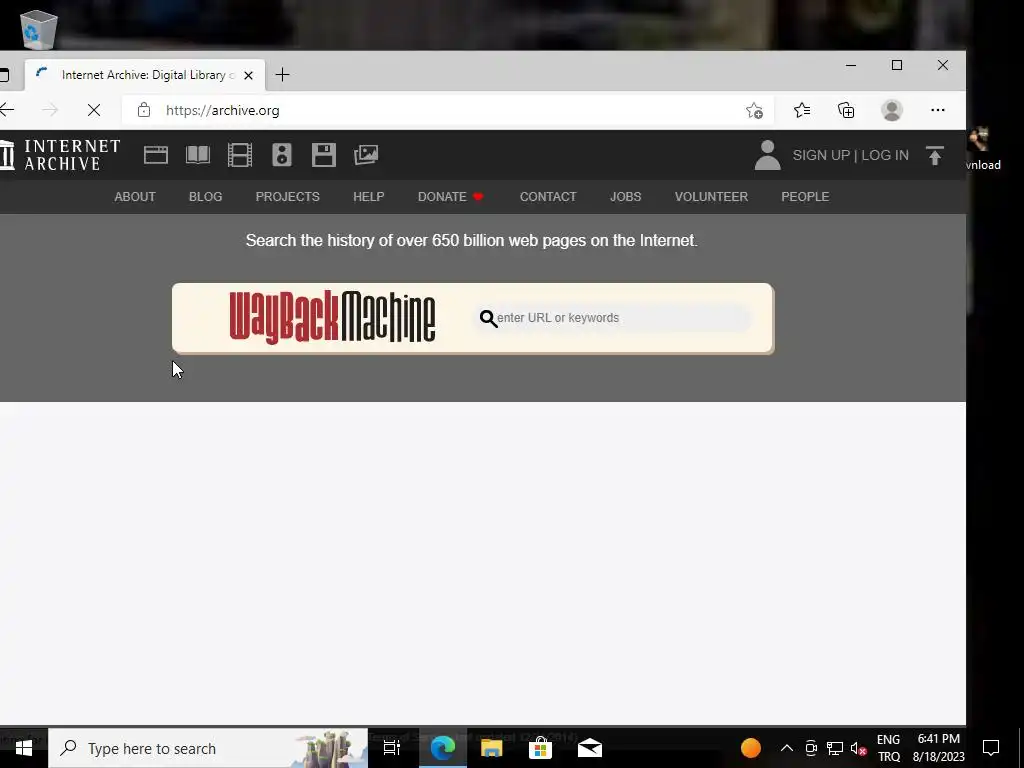Stop loading the page

click(x=94, y=110)
